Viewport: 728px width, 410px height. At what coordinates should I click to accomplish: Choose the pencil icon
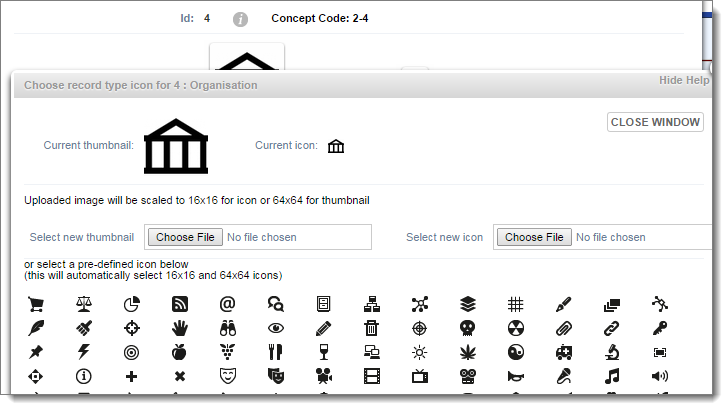pos(324,328)
